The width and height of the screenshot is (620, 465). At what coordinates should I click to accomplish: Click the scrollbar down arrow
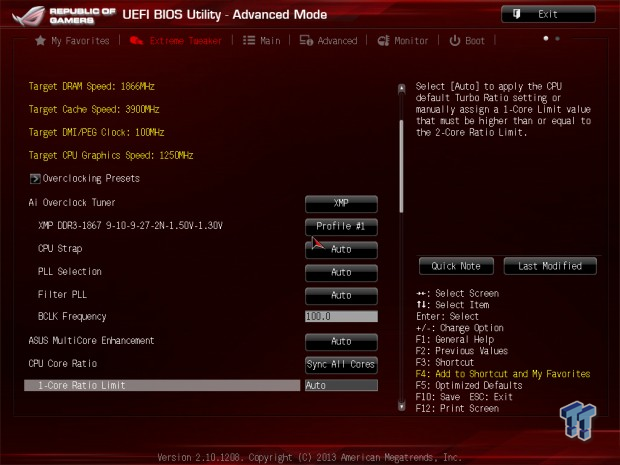[402, 406]
